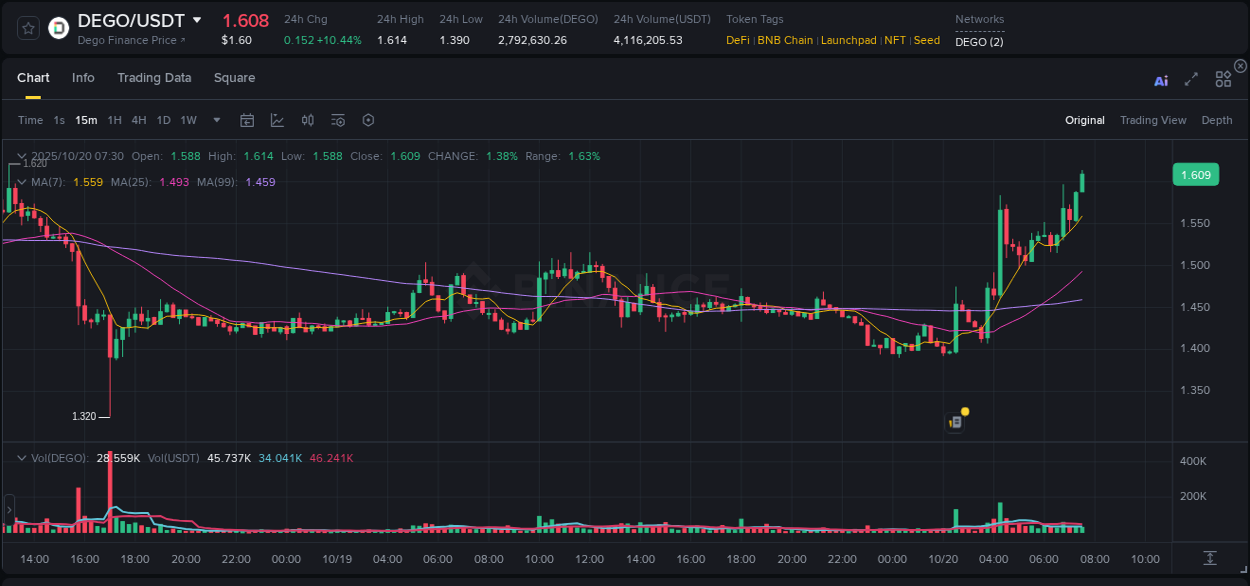Screen dimensions: 1250x586
Task: Expand the chart to fullscreen
Action: (x=1191, y=81)
